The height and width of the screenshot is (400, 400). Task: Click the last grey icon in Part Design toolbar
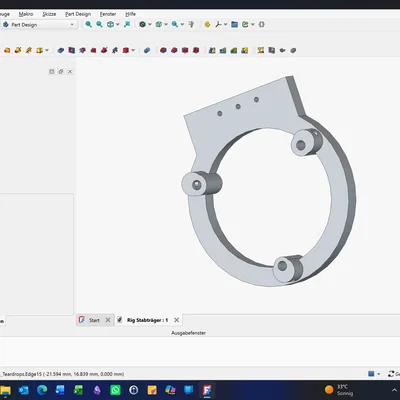(x=293, y=50)
